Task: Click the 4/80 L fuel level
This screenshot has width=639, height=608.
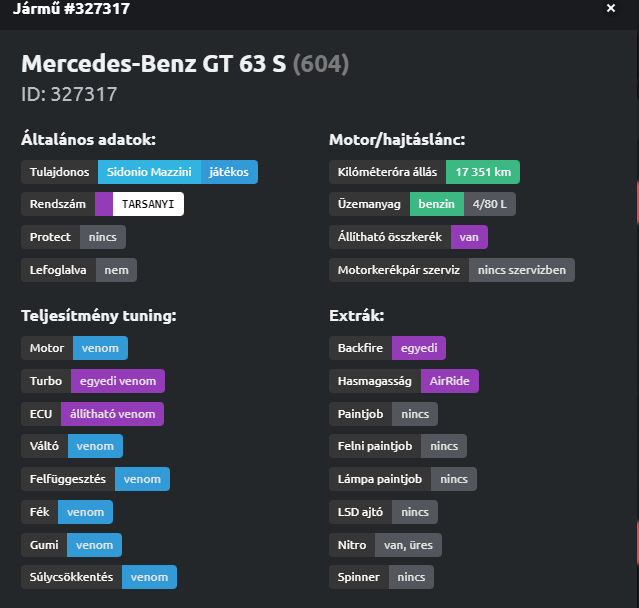Action: [x=490, y=204]
